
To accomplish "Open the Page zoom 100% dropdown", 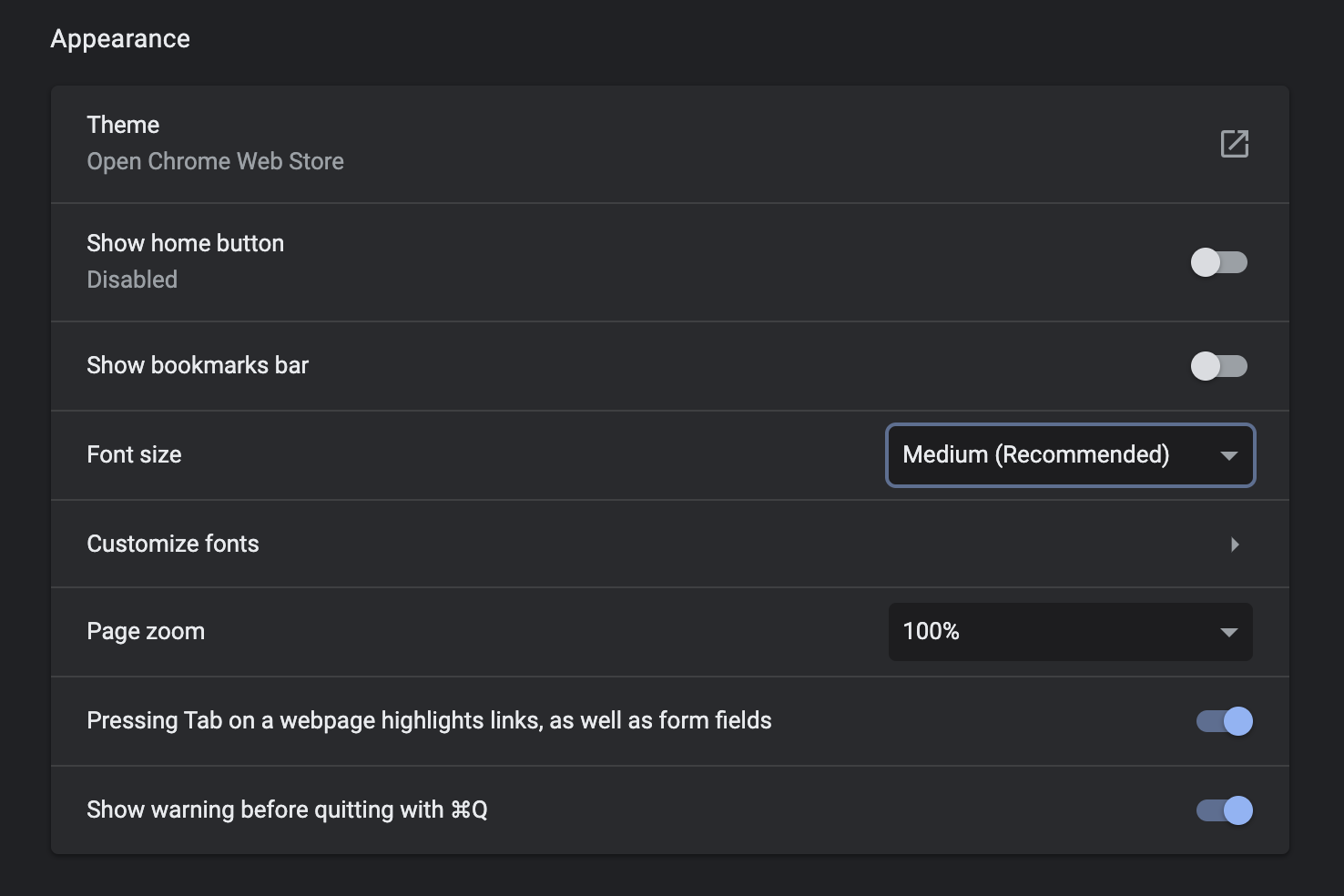I will click(1071, 632).
